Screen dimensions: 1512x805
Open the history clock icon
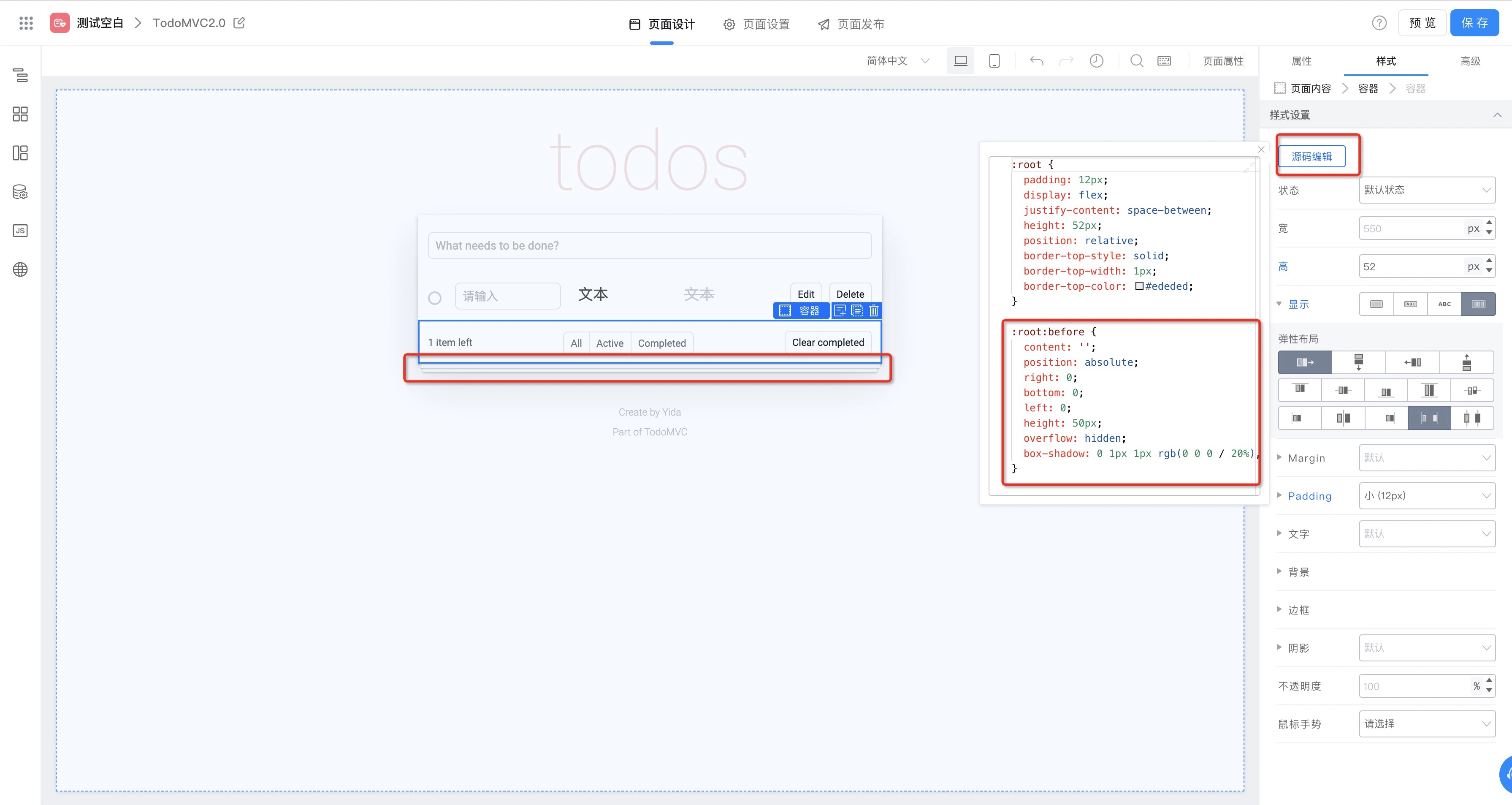(1097, 60)
